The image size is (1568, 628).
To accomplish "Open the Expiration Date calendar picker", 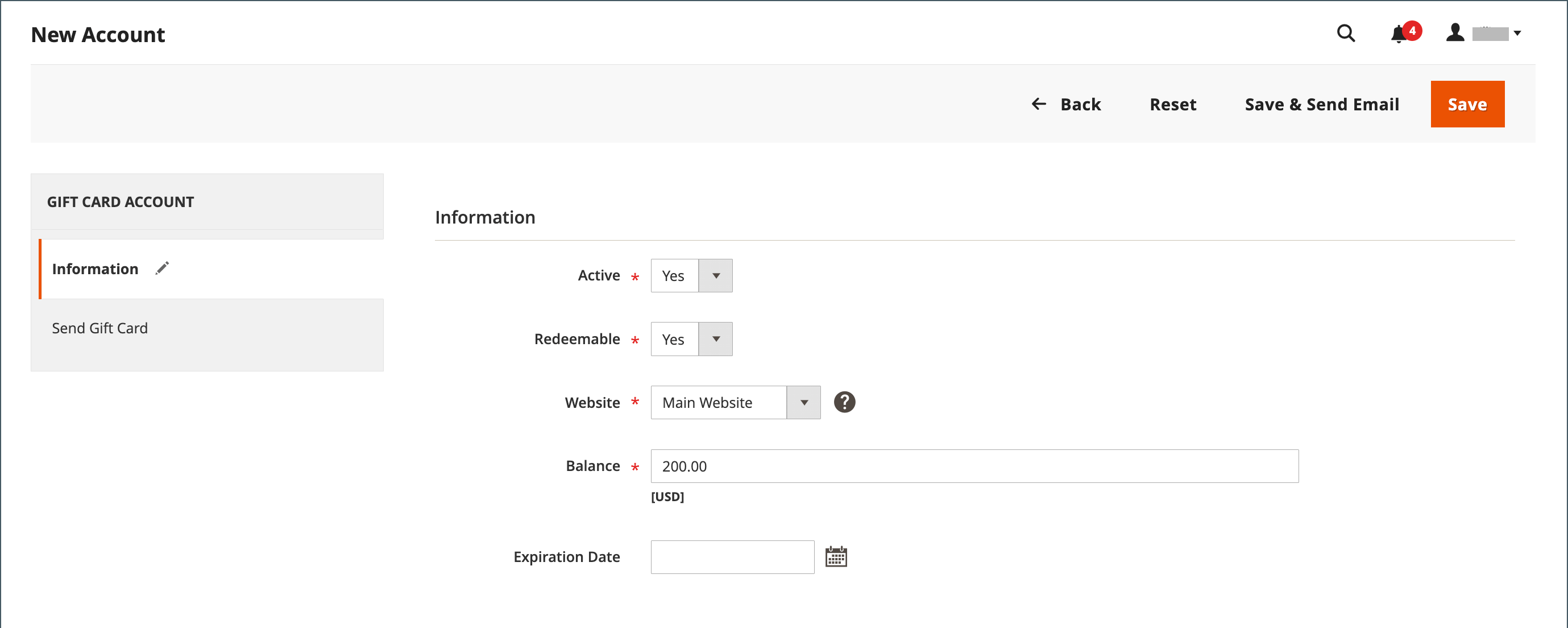I will [x=836, y=557].
